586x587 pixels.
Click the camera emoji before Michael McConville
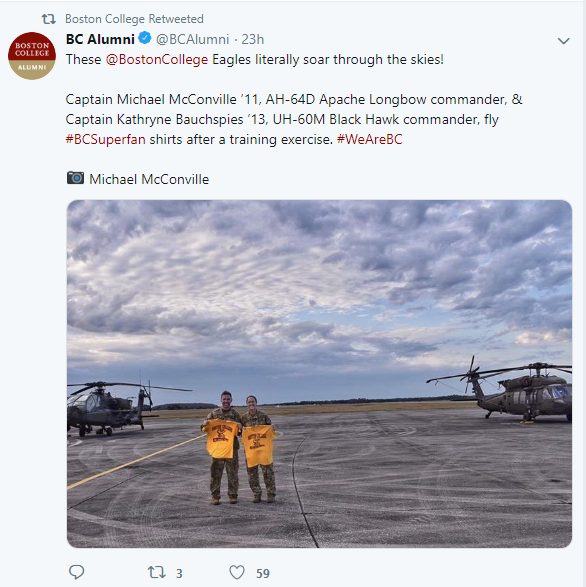75,178
